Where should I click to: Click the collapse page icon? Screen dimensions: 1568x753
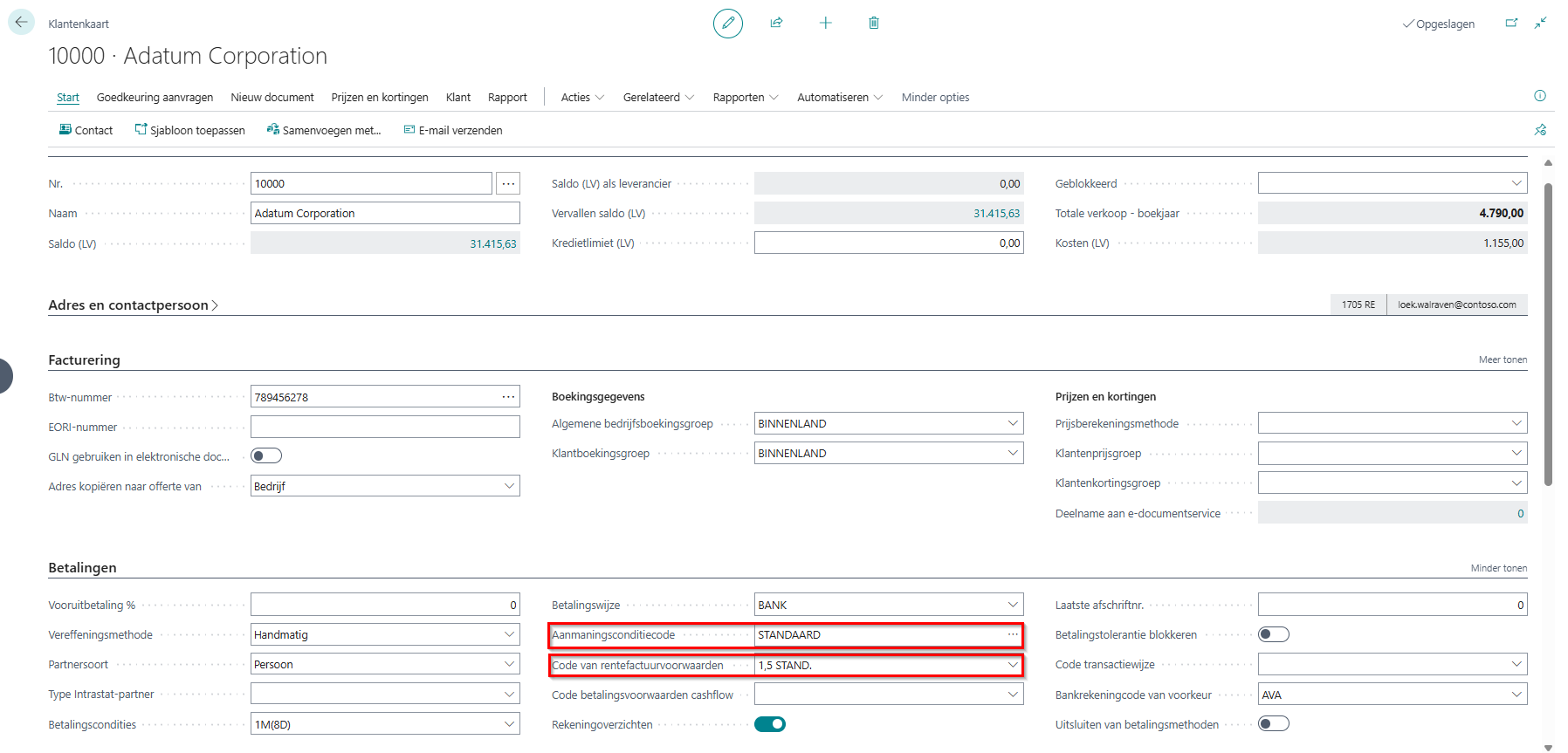click(1541, 24)
